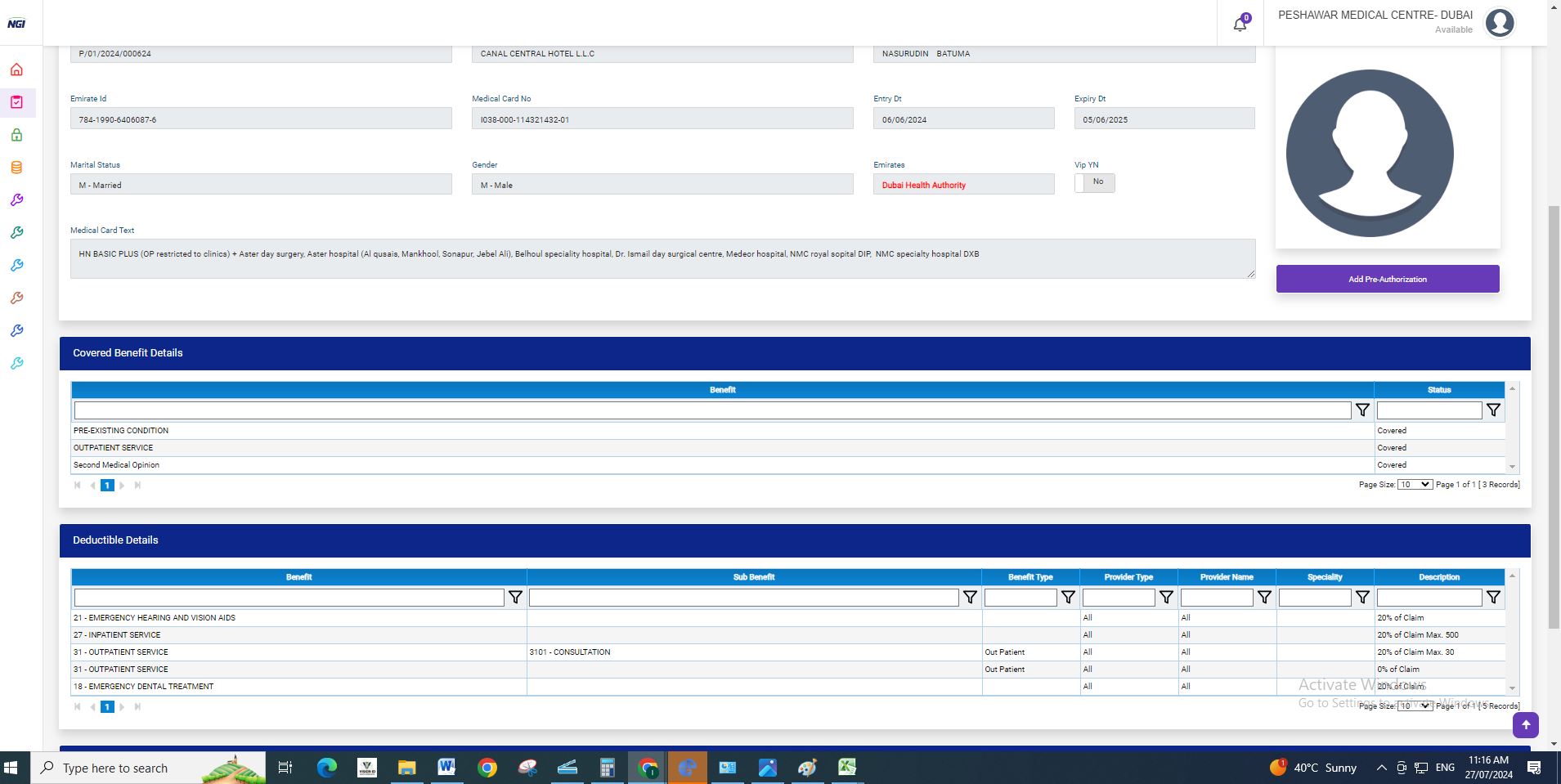1561x784 pixels.
Task: Open Microsoft Word from the taskbar
Action: pos(446,768)
